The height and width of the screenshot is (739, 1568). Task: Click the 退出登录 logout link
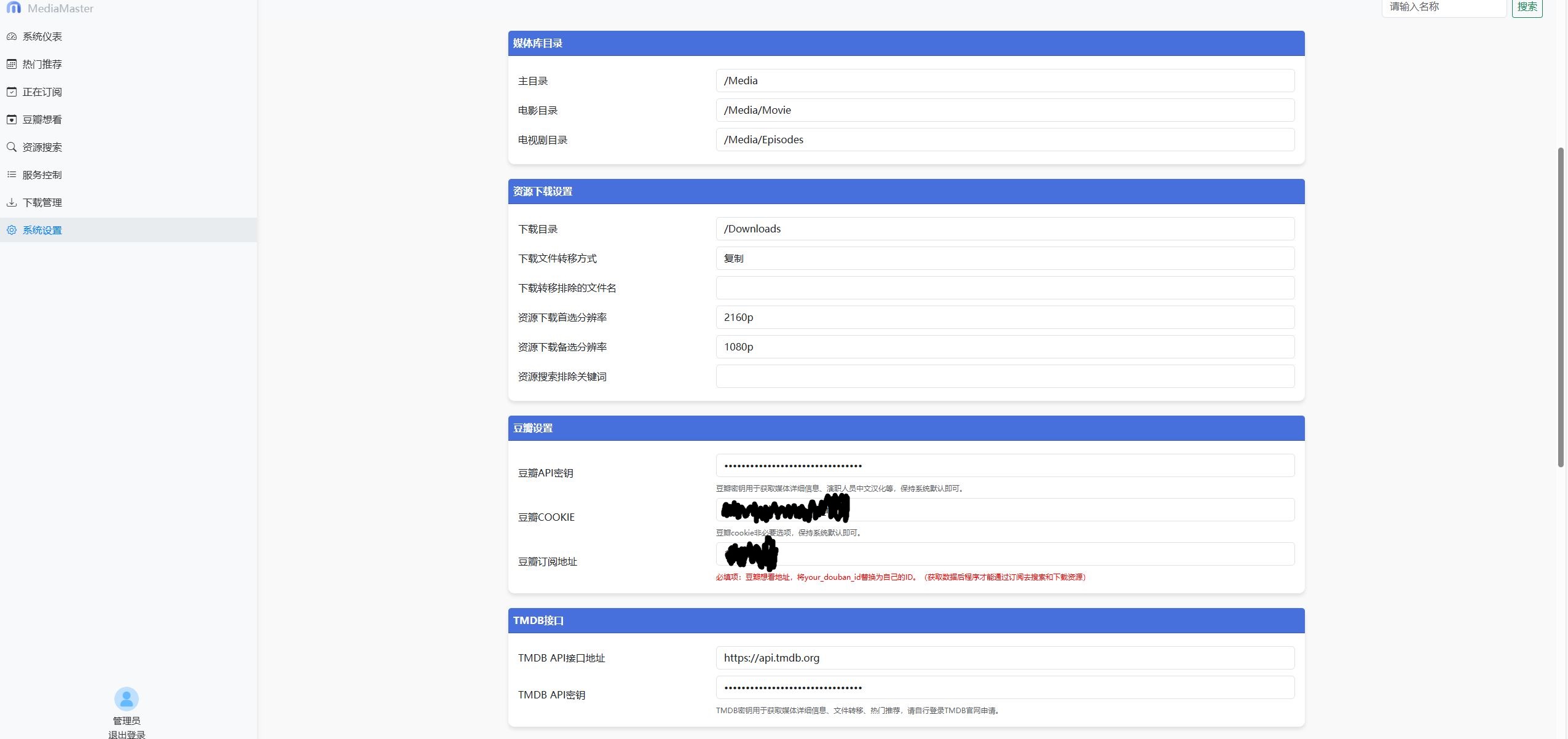tap(127, 734)
